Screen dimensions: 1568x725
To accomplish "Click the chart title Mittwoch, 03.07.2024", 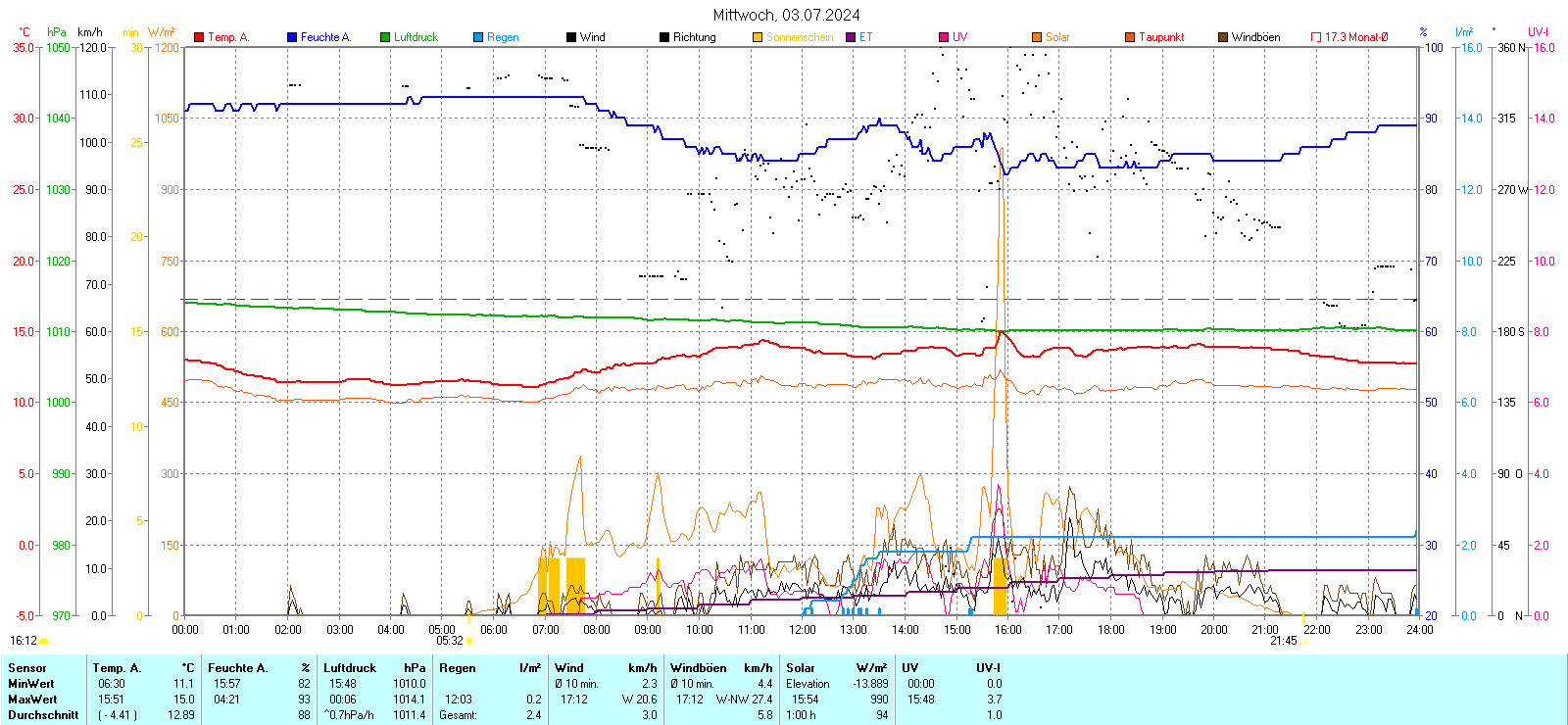I will click(786, 15).
